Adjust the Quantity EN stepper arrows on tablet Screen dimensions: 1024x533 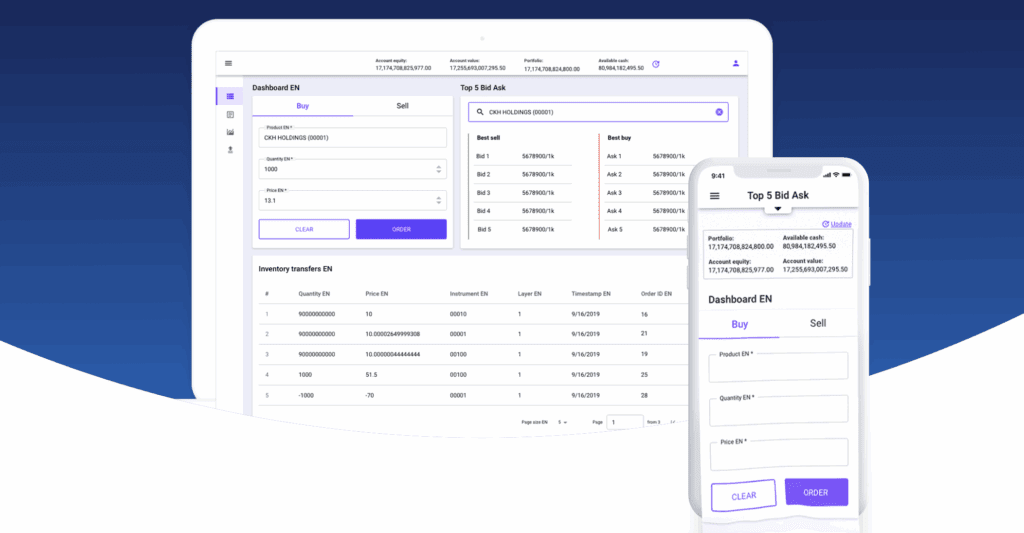tap(439, 169)
